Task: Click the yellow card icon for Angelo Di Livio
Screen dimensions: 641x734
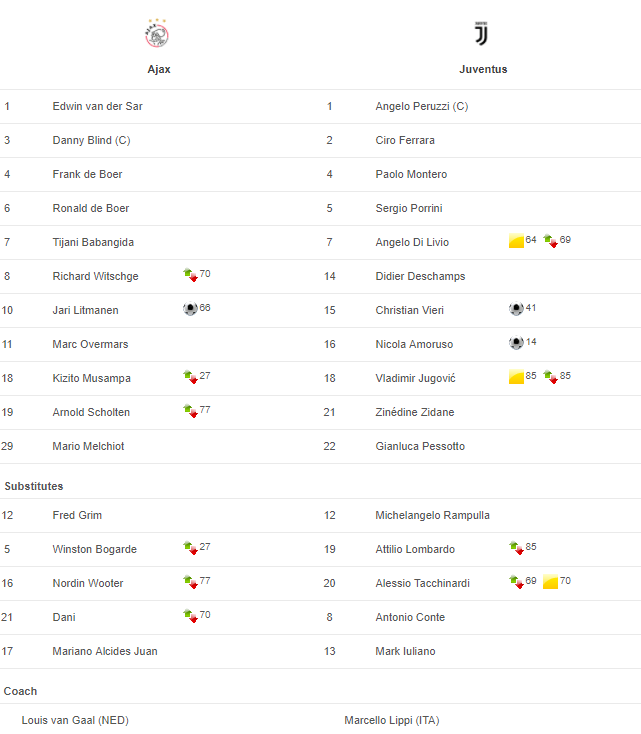Action: tap(516, 242)
